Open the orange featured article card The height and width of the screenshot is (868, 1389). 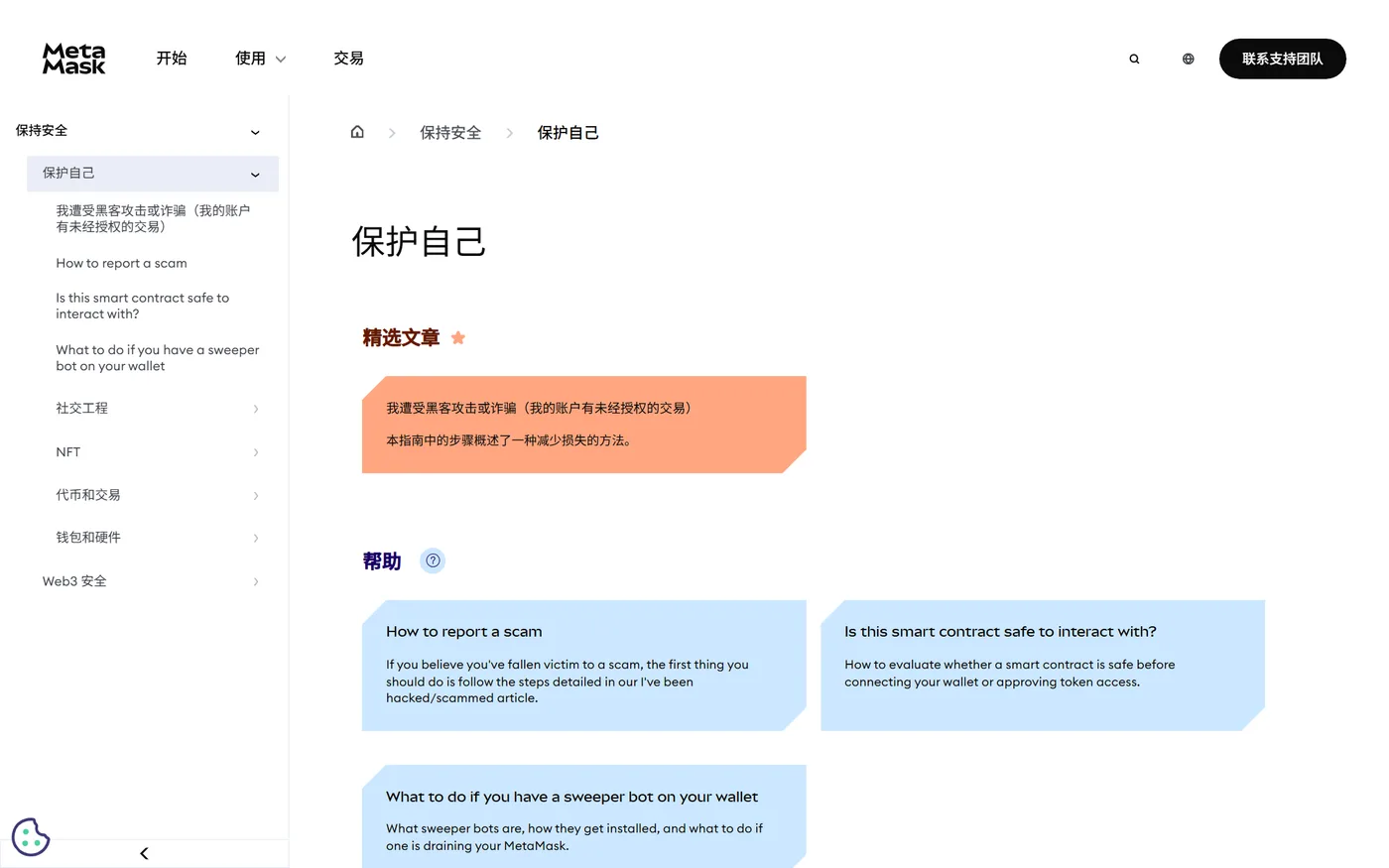(583, 425)
